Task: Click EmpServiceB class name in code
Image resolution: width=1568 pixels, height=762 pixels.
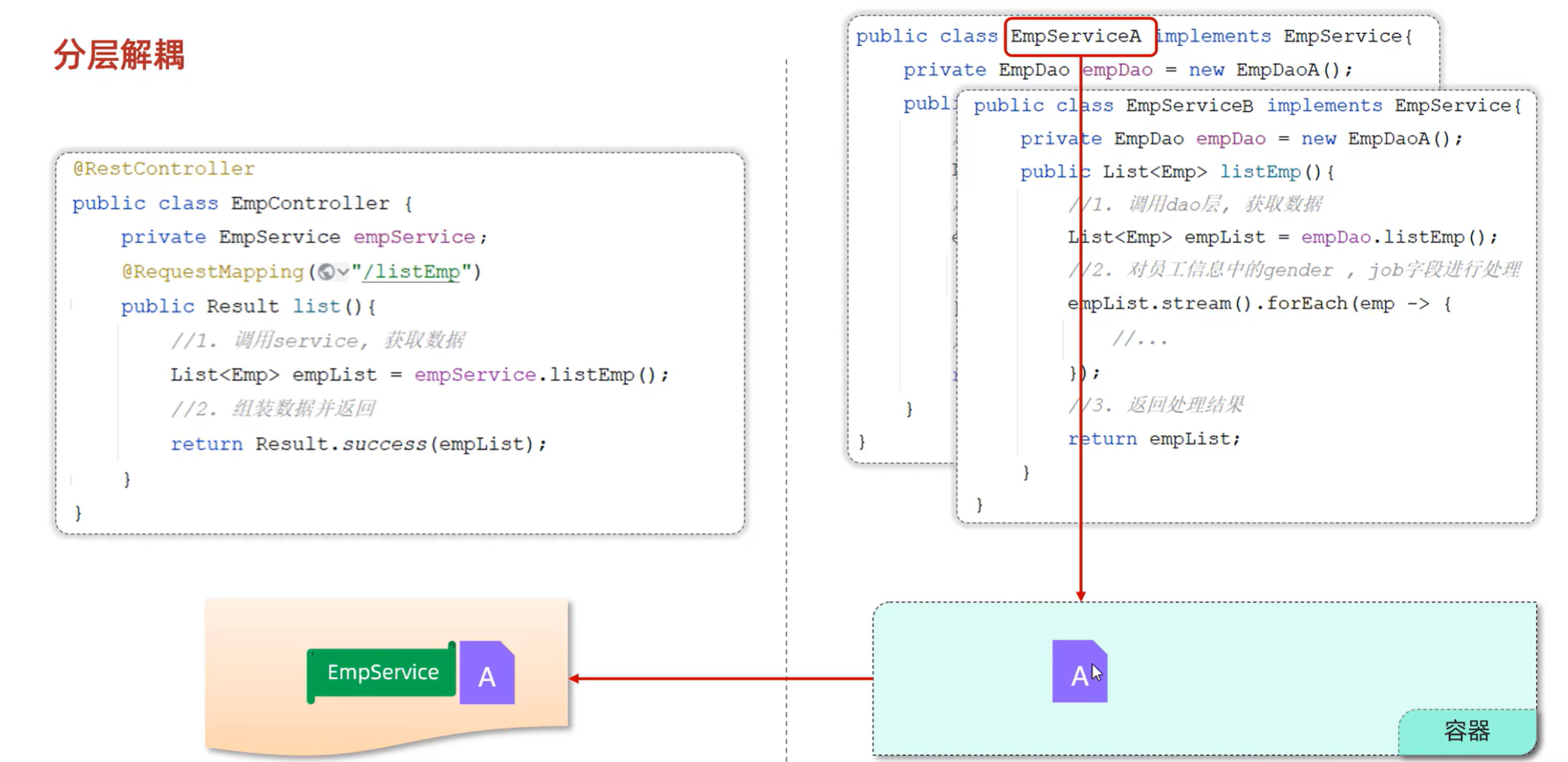Action: (x=1189, y=106)
